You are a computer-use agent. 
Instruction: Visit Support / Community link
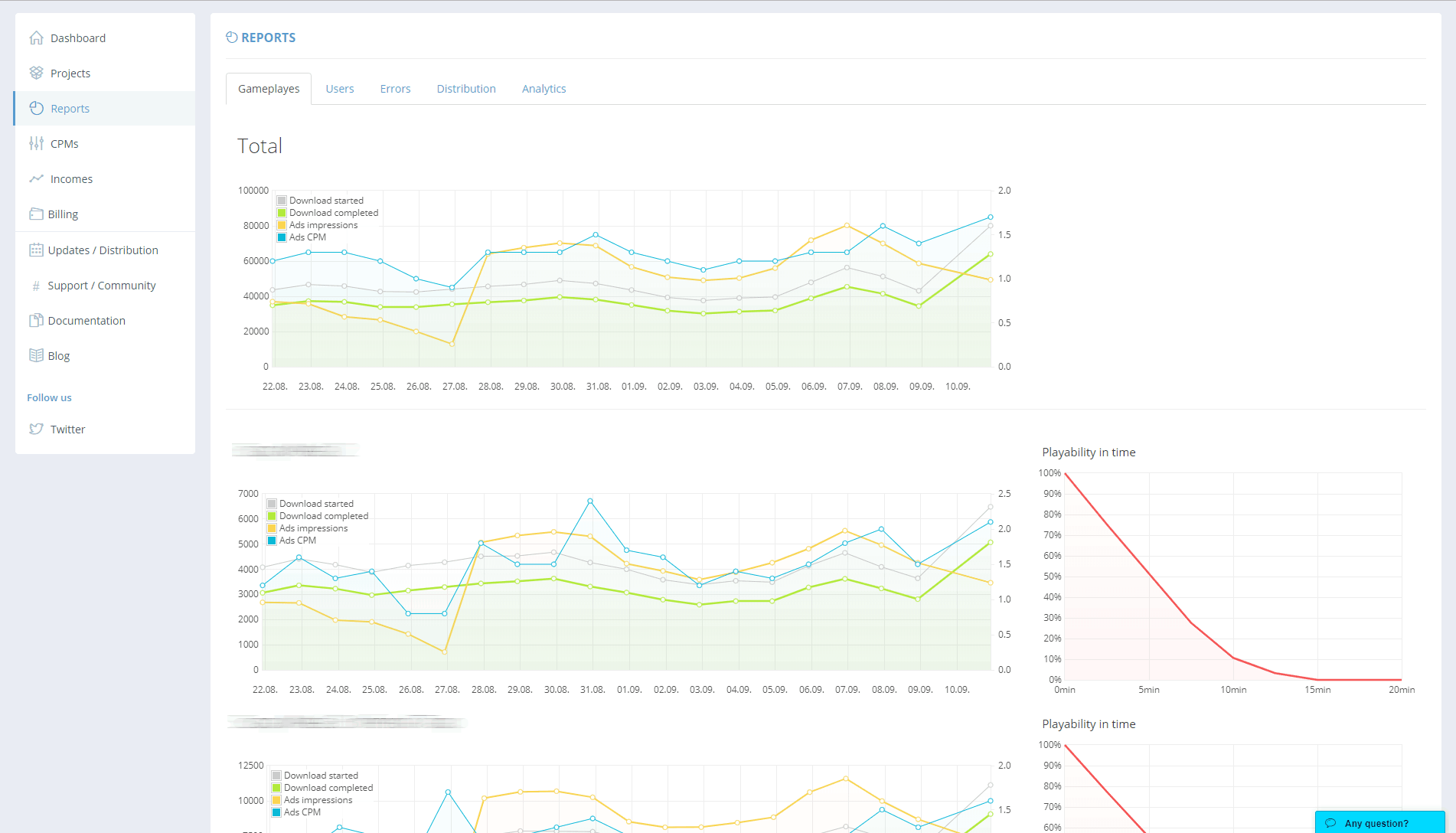pyautogui.click(x=105, y=285)
